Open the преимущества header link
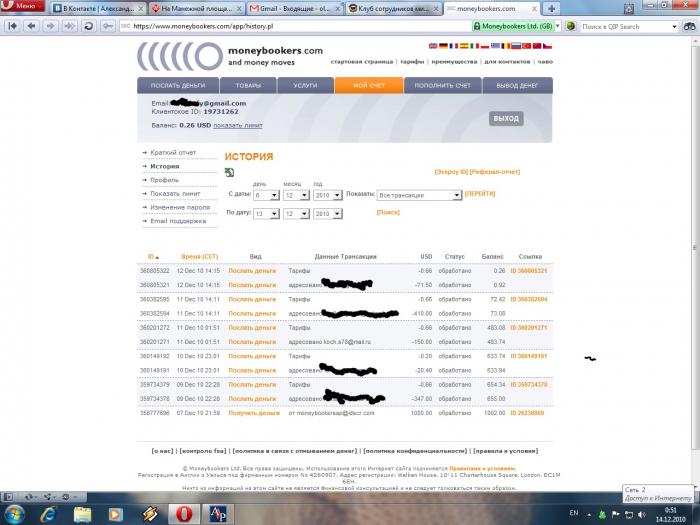 pos(454,62)
